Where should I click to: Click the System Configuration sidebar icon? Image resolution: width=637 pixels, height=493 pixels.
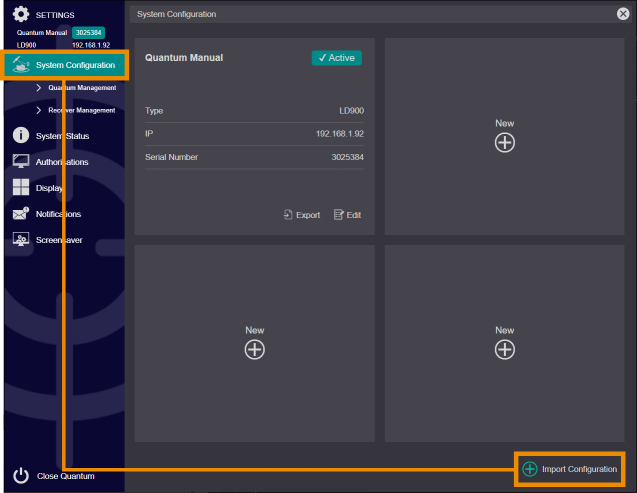[x=21, y=65]
